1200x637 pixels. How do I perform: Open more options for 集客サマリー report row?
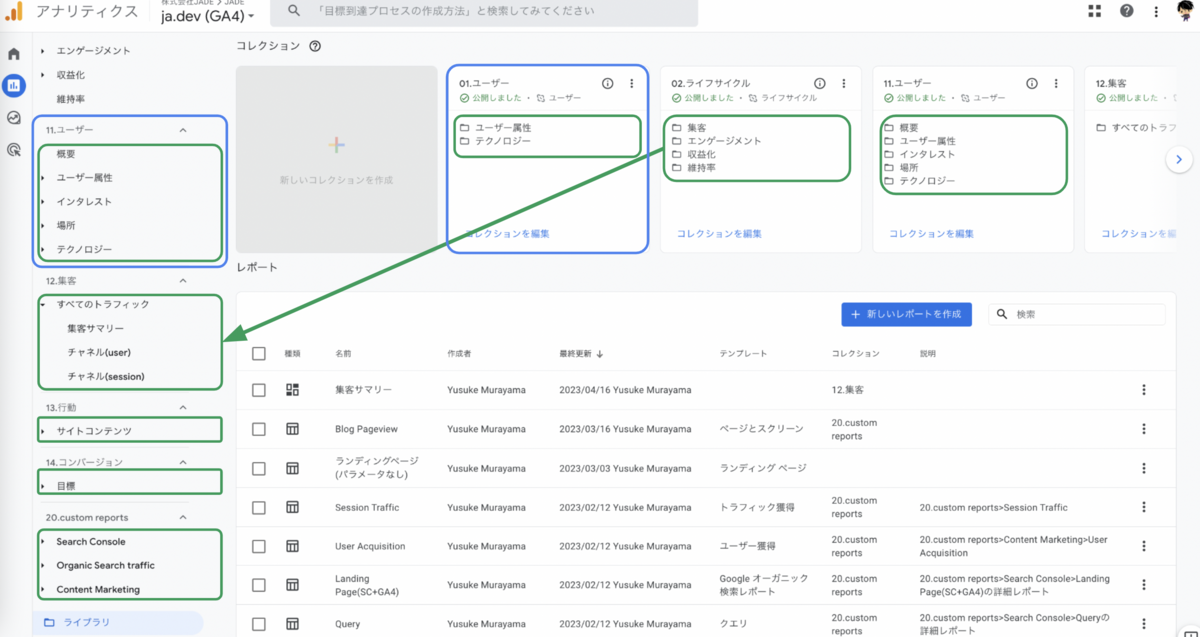[1144, 390]
